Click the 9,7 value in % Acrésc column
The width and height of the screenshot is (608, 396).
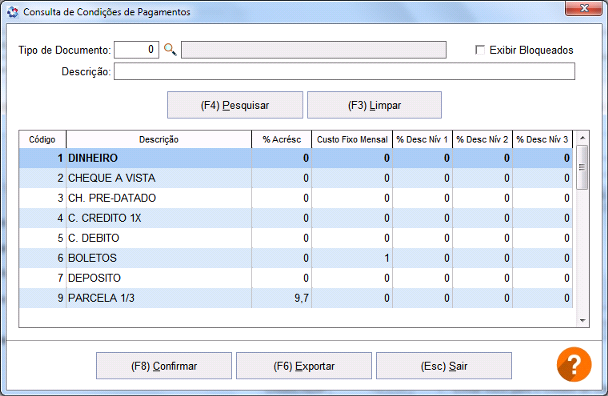tap(301, 298)
